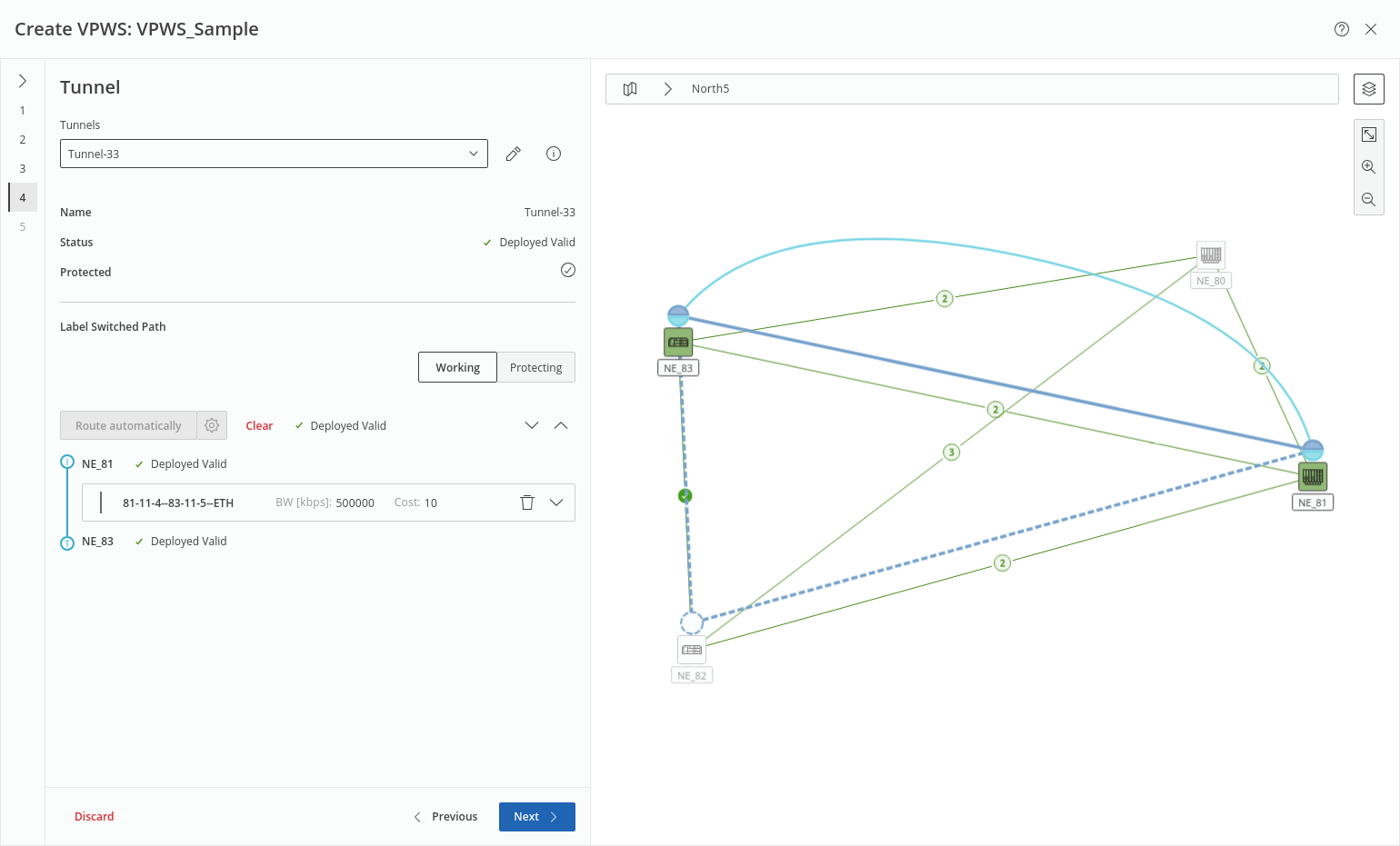Screen dimensions: 1400x846
Task: Open the map layers panel
Action: [x=1368, y=89]
